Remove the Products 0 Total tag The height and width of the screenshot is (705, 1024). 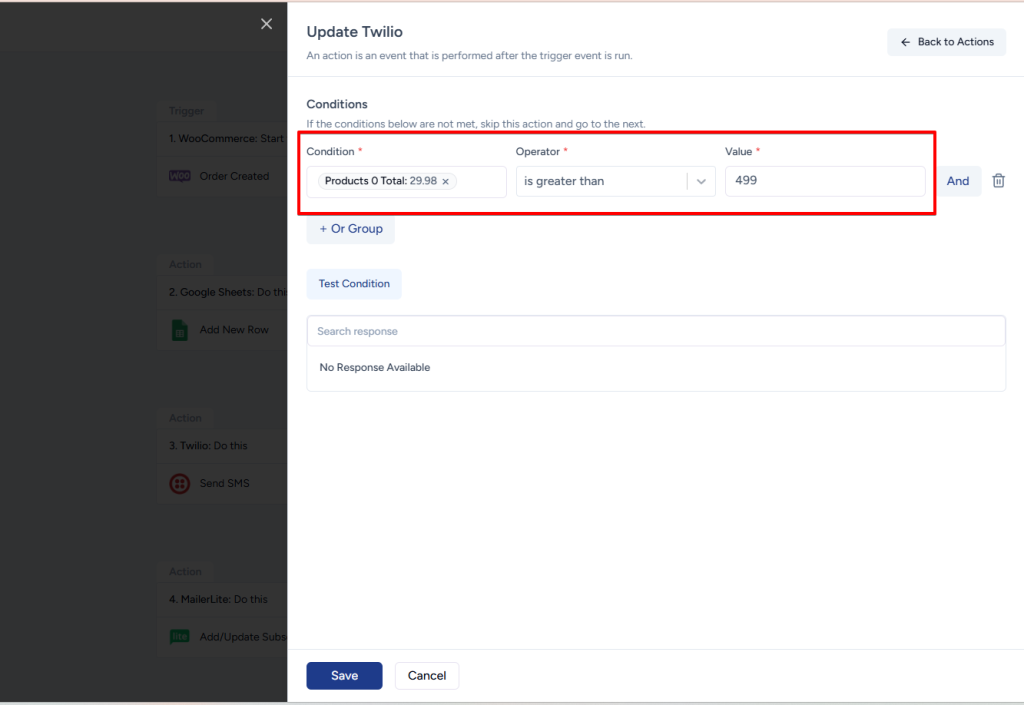point(446,182)
